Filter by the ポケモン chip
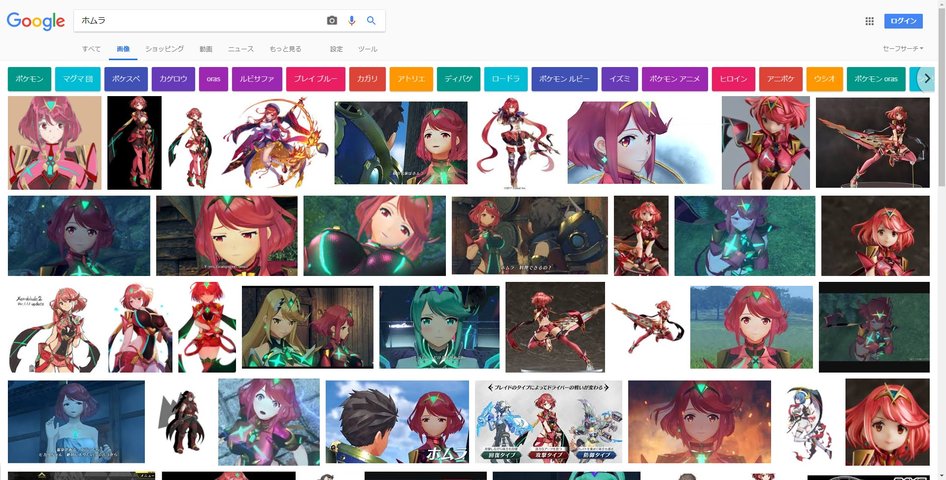 pos(30,79)
